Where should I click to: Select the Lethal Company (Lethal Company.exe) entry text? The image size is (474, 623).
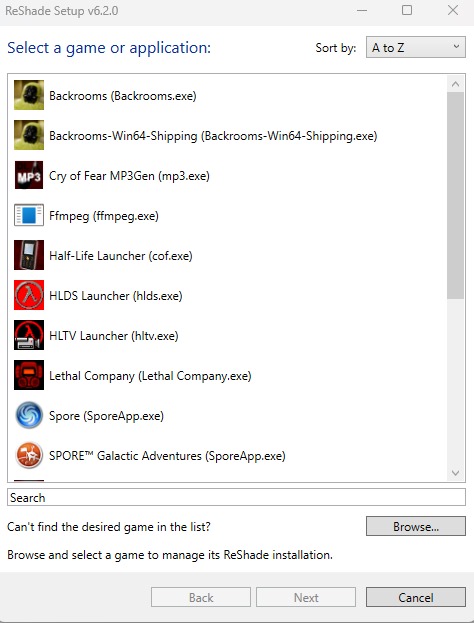(x=150, y=376)
